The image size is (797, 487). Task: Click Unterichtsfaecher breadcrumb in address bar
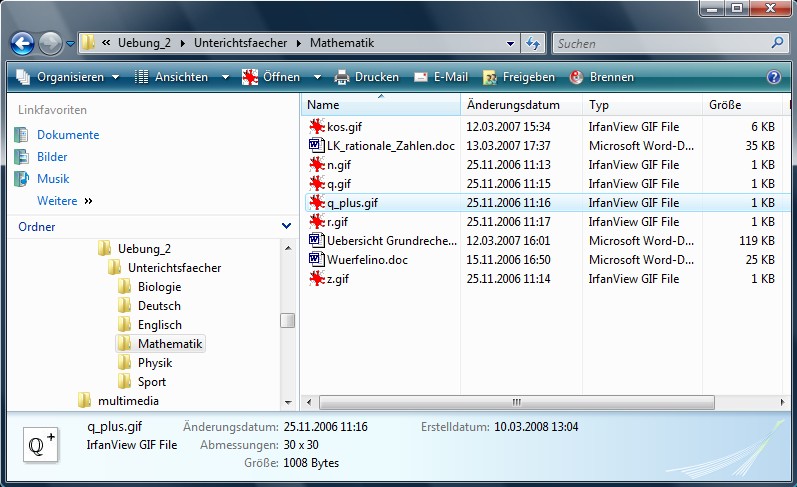(240, 43)
